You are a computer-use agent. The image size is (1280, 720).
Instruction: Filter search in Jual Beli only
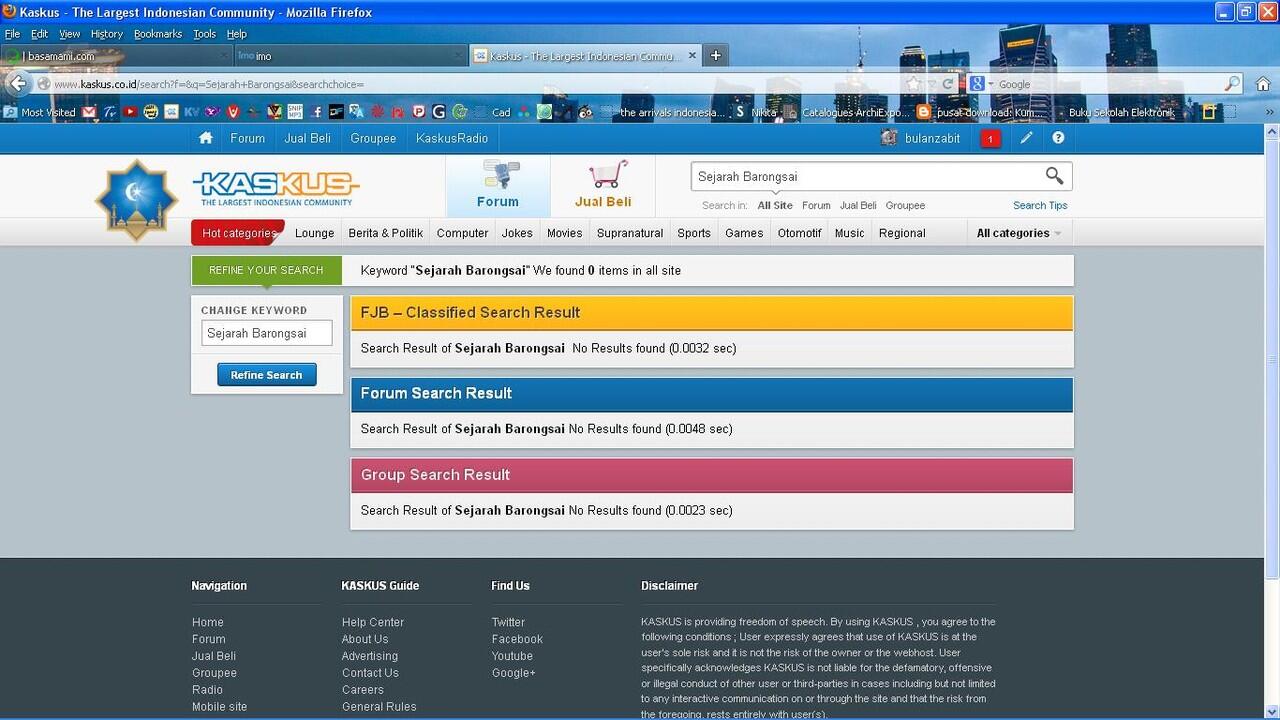pyautogui.click(x=858, y=205)
